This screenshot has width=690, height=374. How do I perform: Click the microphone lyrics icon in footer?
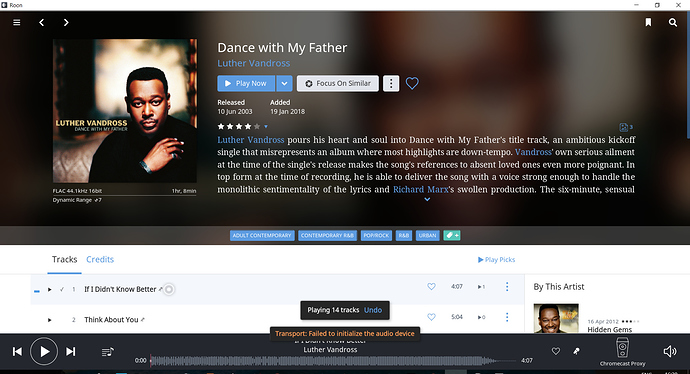pyautogui.click(x=576, y=351)
